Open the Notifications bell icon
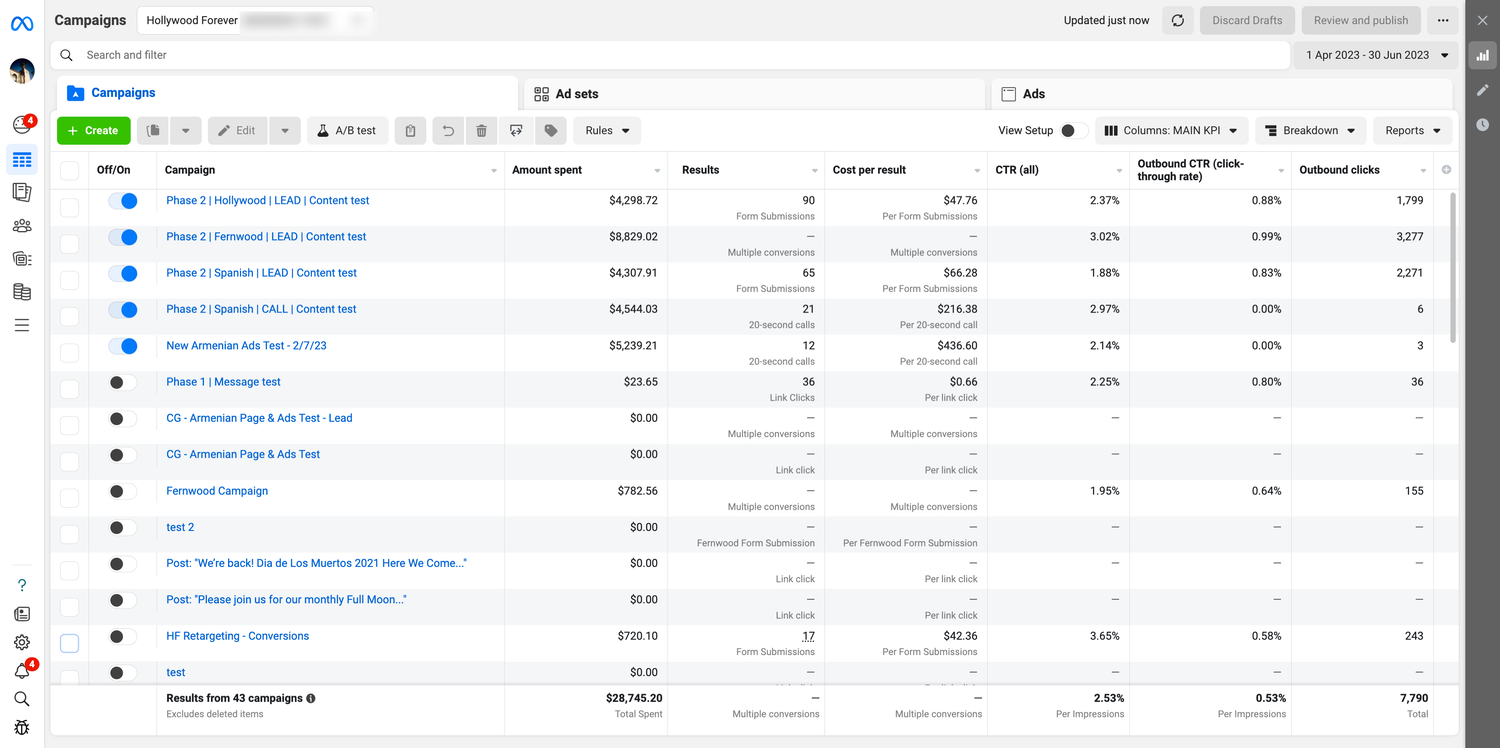Screen dimensions: 1500x748 (22, 671)
